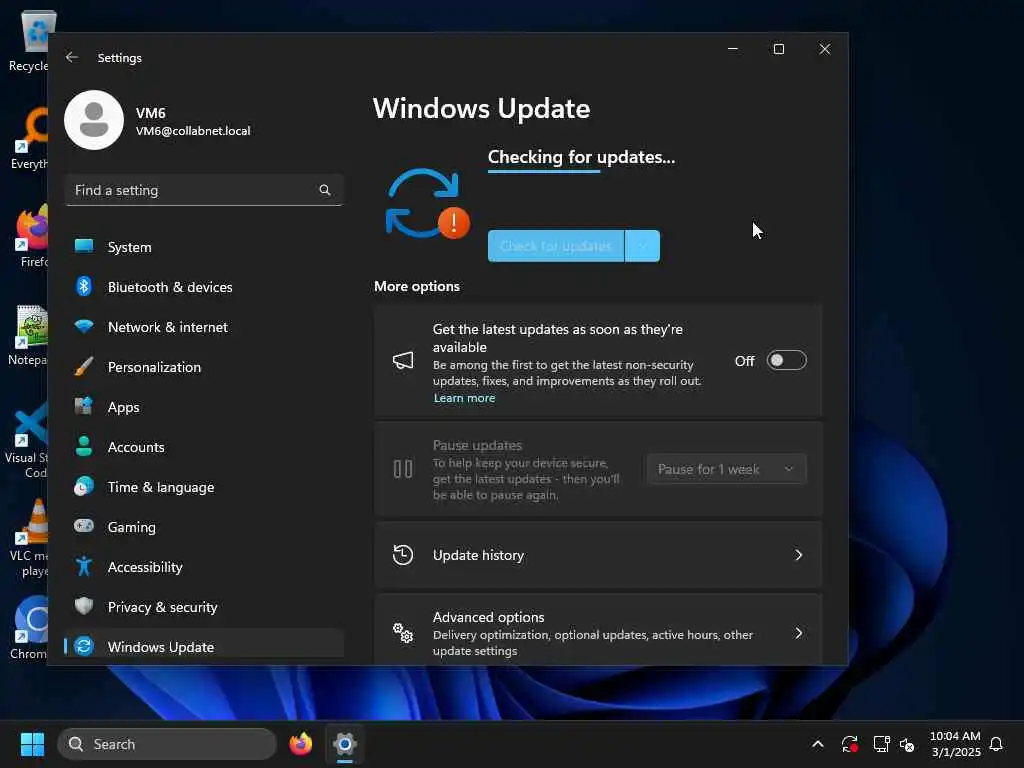Toggle Get the latest updates switch

point(786,360)
